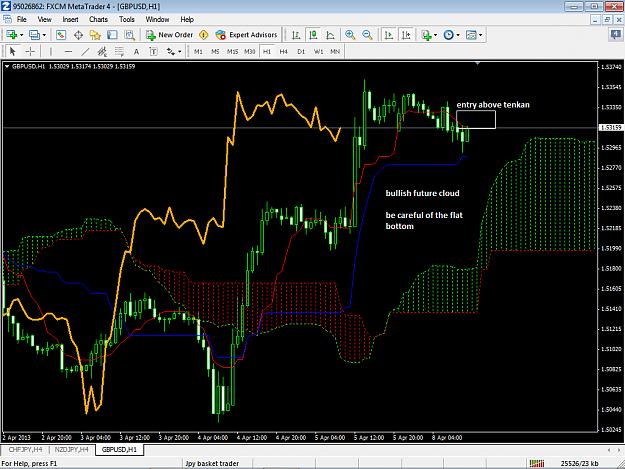Switch to the CHFJPY,H4 chart tab
This screenshot has height=469, width=625.
pos(26,449)
